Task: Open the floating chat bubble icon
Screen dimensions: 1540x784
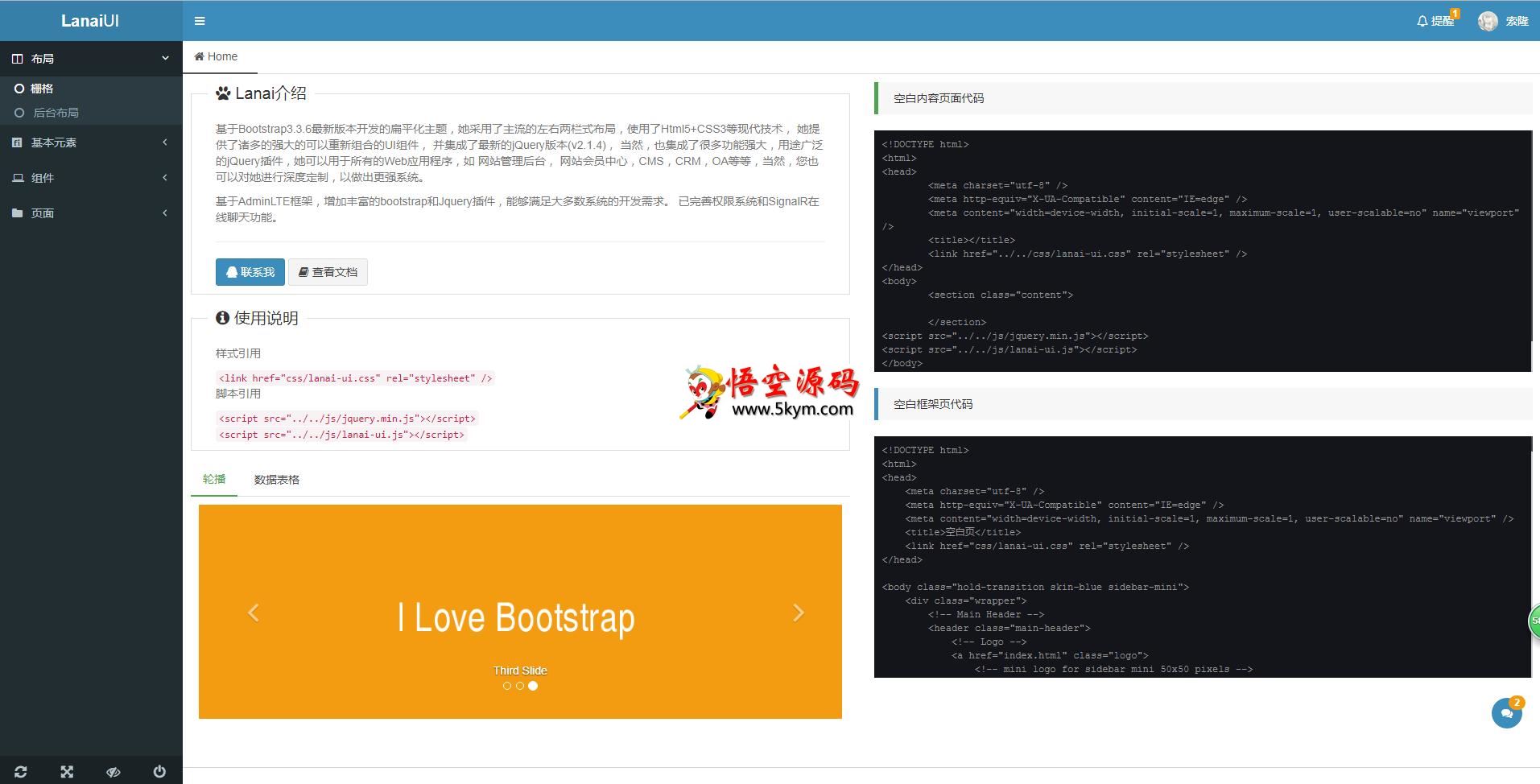Action: pos(1506,713)
